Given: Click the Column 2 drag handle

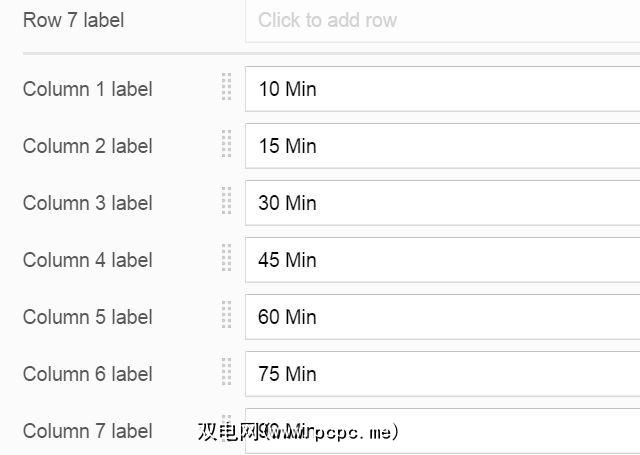Looking at the screenshot, I should [x=227, y=145].
